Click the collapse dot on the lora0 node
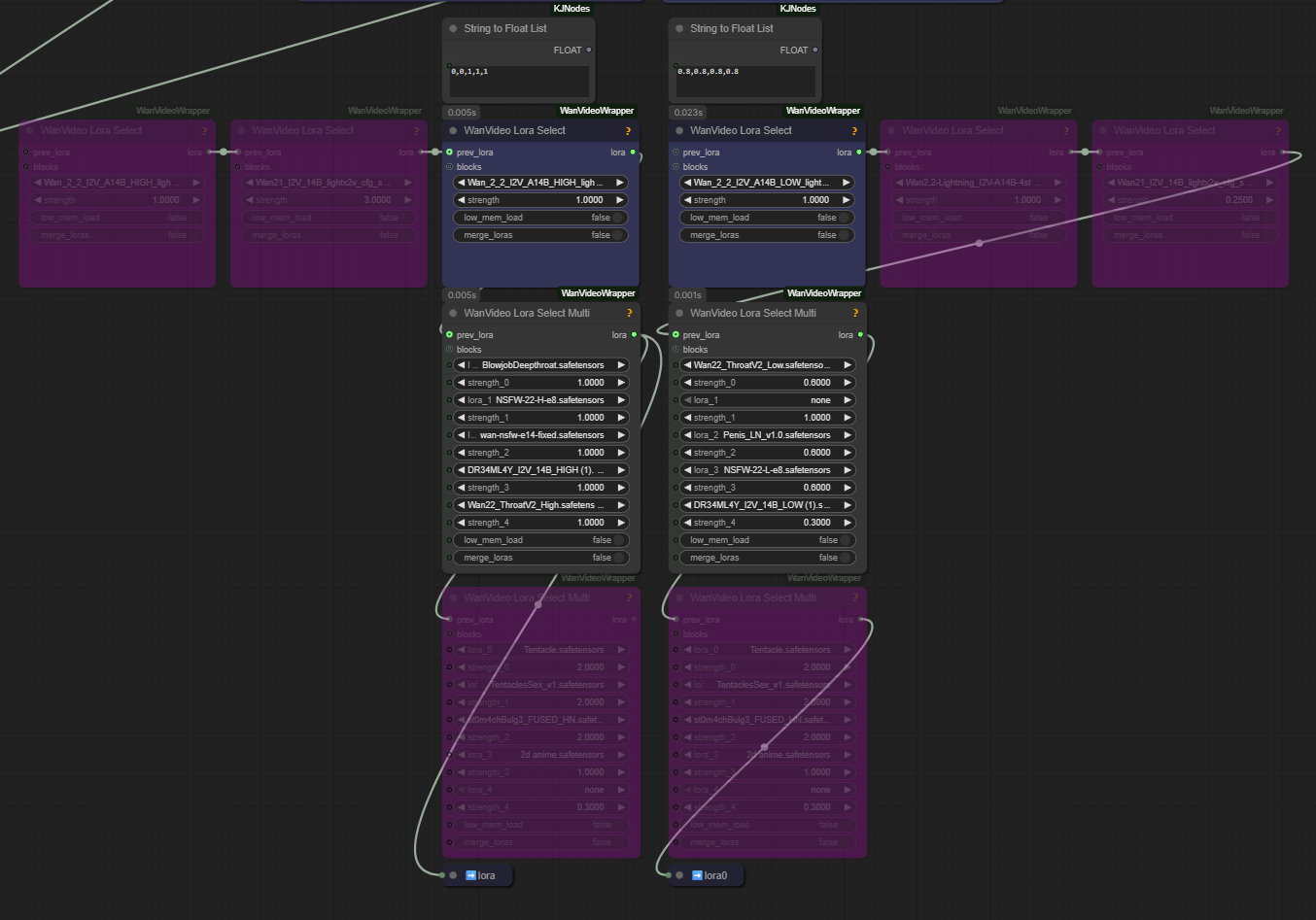The width and height of the screenshot is (1316, 920). (679, 875)
